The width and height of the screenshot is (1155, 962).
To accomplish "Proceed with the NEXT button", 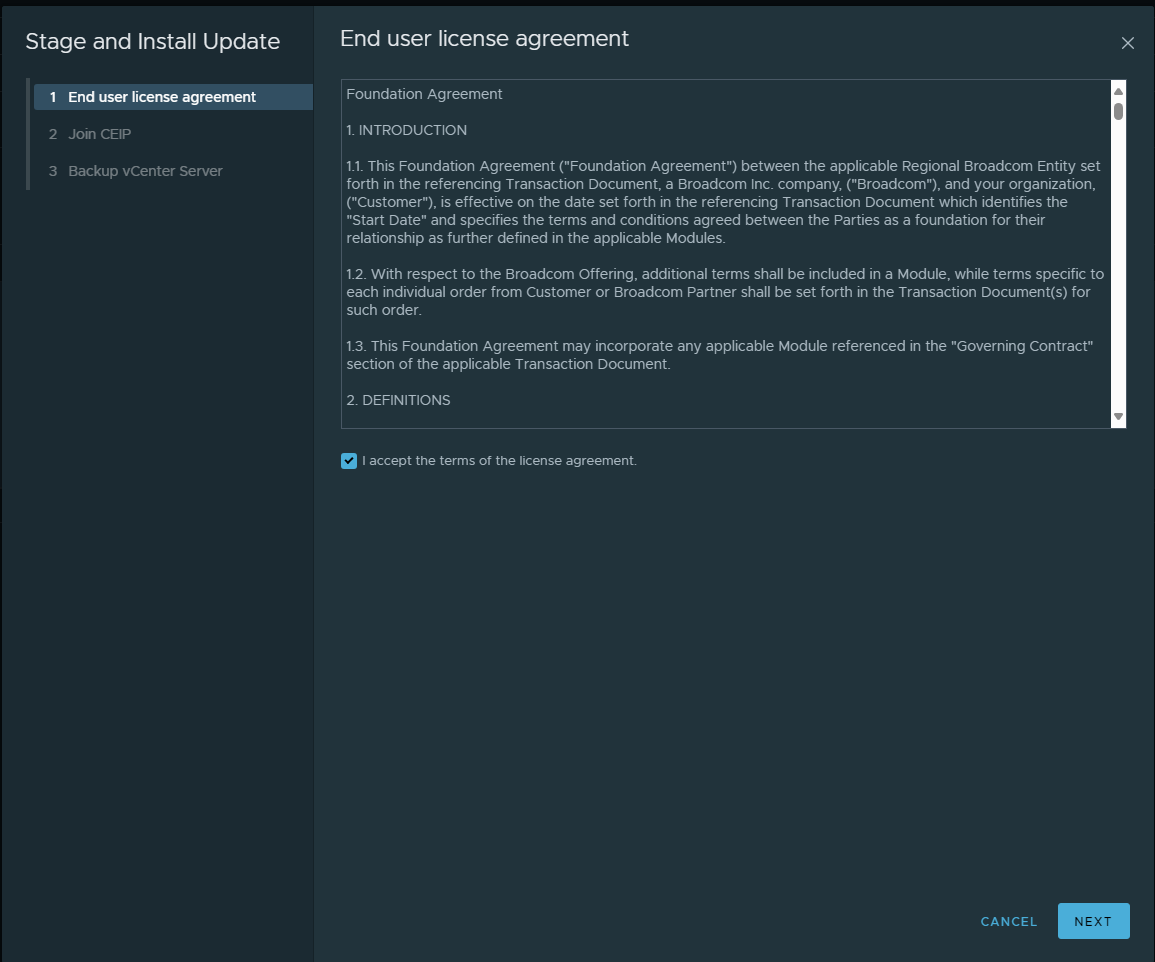I will 1093,921.
